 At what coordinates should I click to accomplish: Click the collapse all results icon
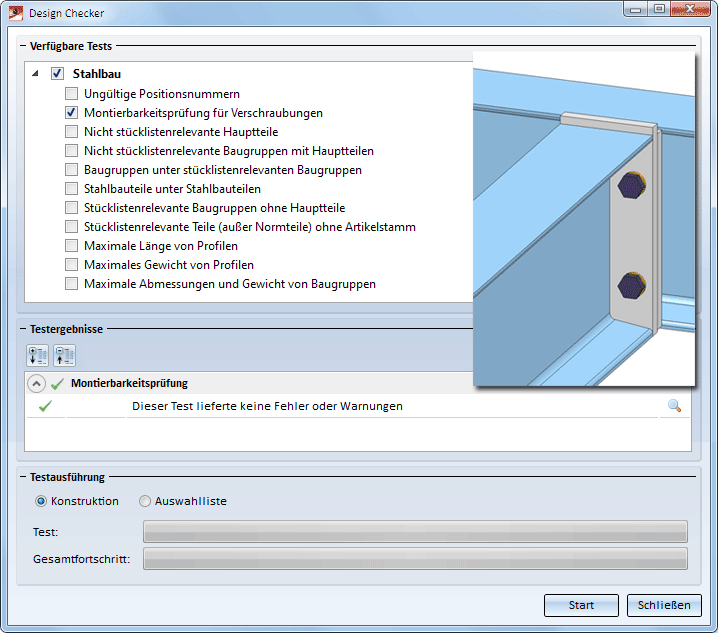click(x=65, y=355)
